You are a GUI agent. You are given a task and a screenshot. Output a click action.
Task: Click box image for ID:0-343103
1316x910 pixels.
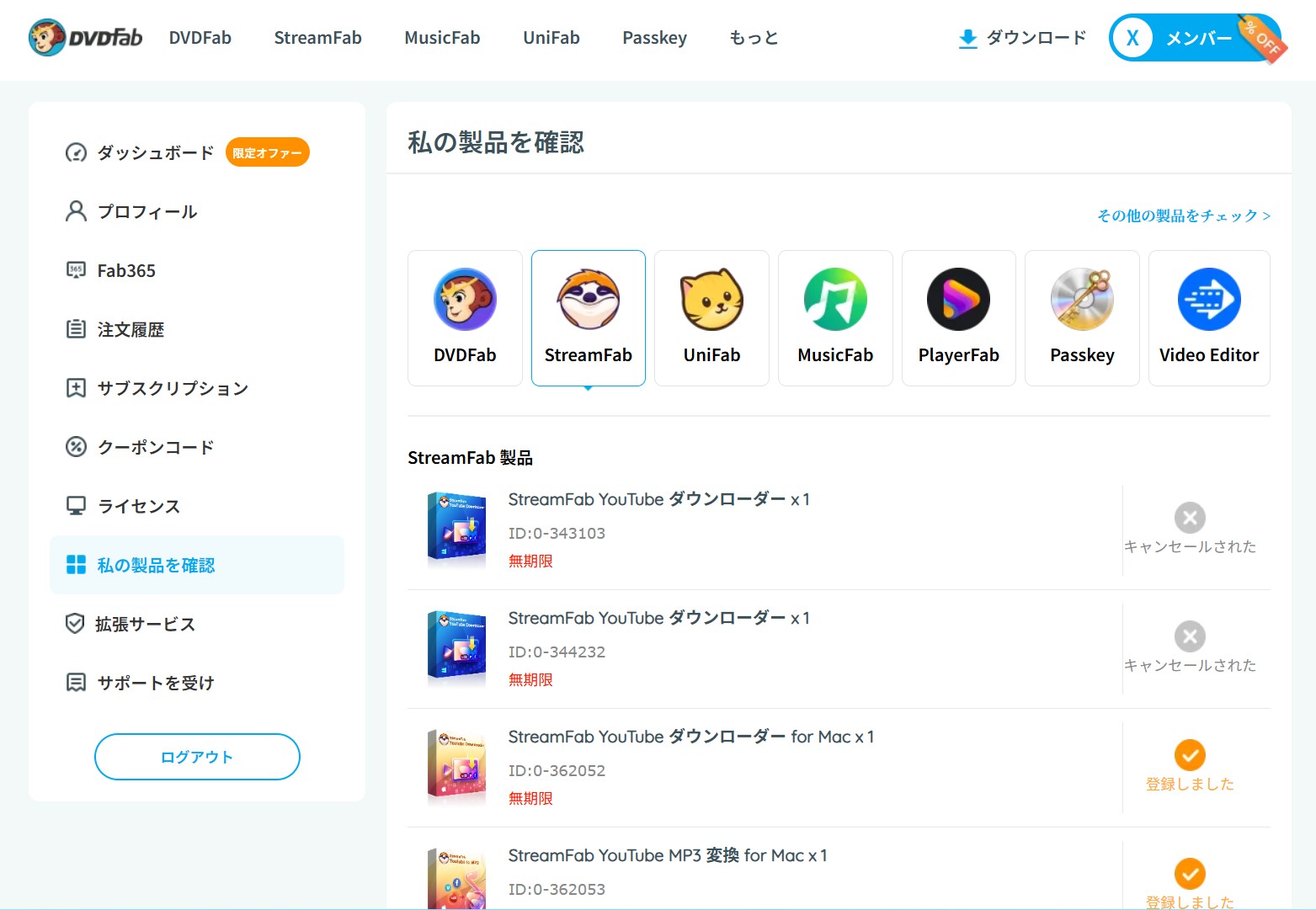456,528
